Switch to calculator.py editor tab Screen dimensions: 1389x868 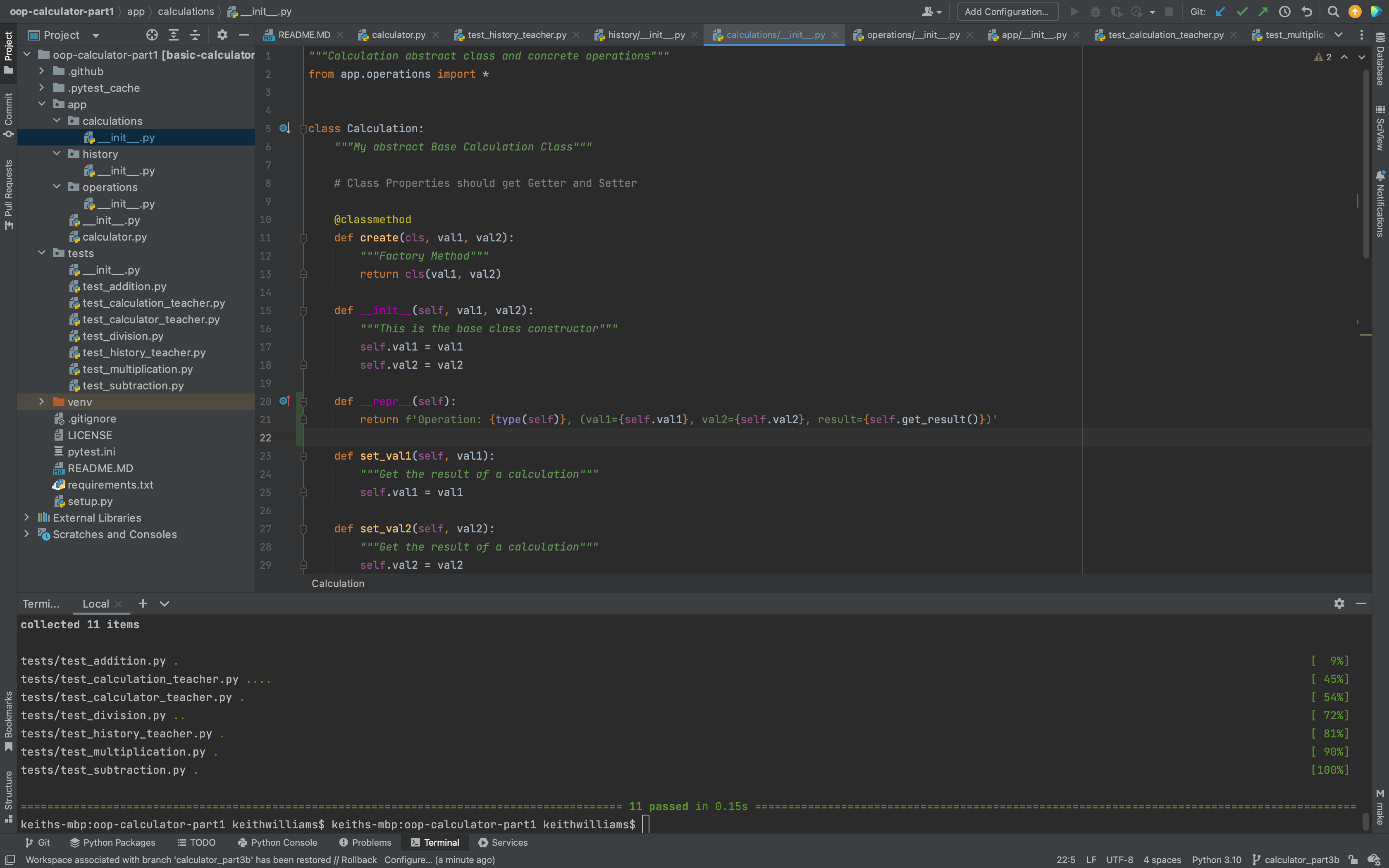tap(399, 35)
